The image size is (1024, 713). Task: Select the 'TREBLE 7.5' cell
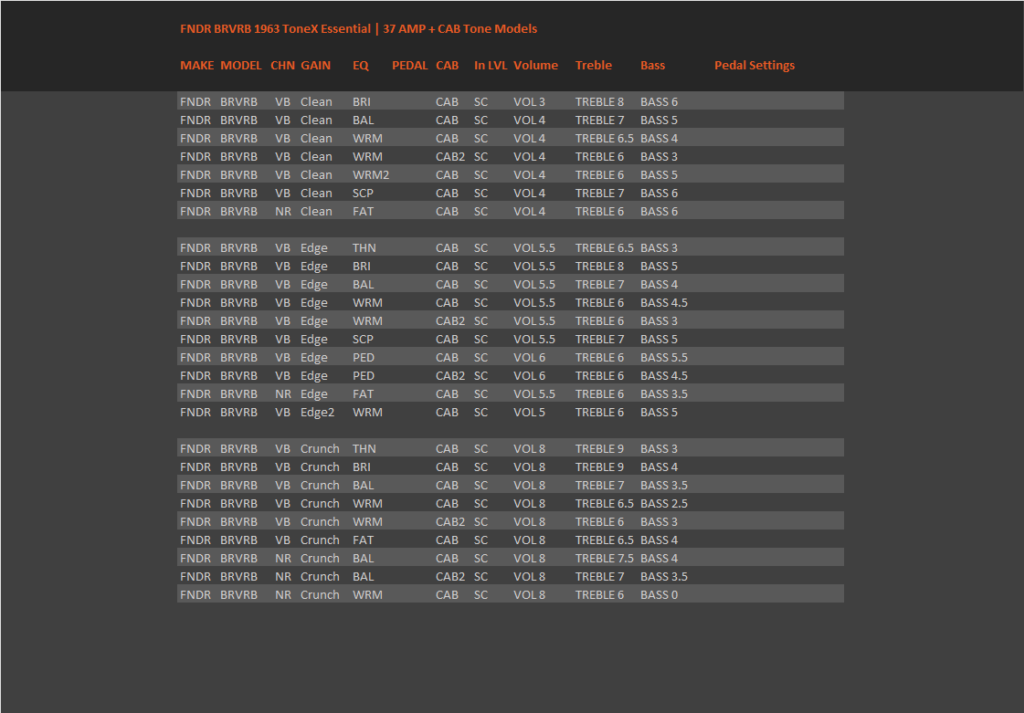[x=605, y=558]
